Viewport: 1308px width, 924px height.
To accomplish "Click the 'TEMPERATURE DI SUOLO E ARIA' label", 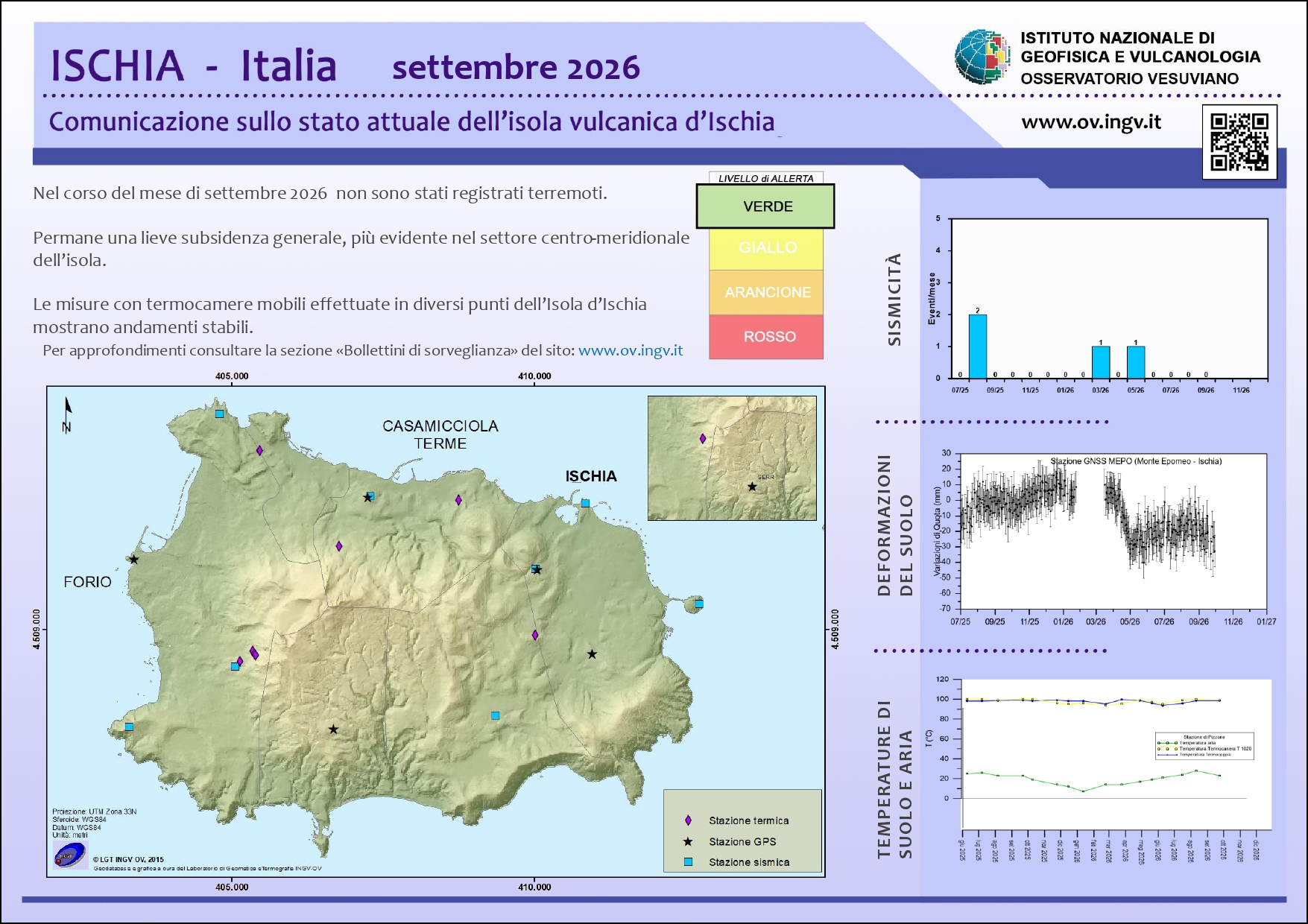I will (x=894, y=779).
